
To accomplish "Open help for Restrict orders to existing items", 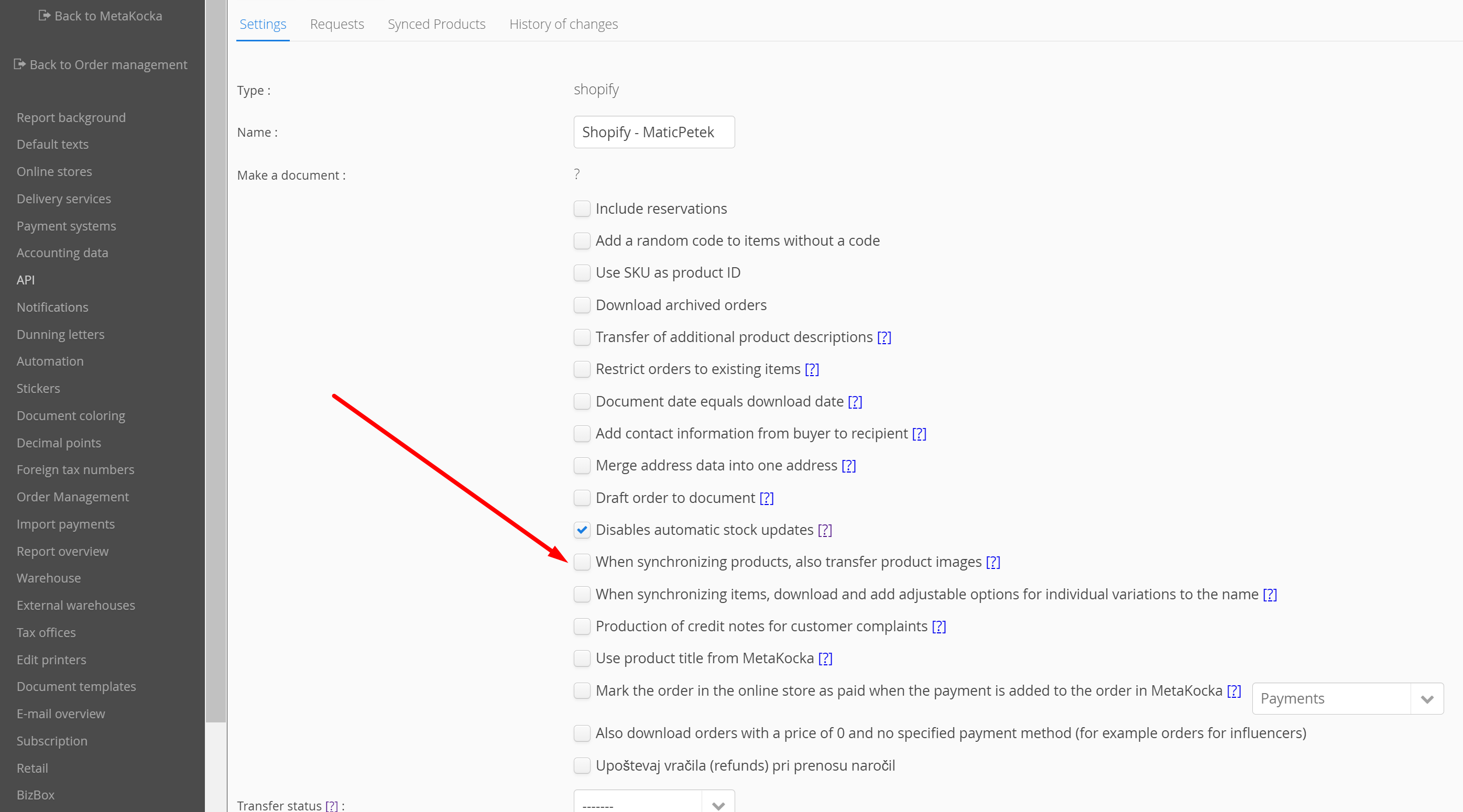I will click(x=812, y=369).
